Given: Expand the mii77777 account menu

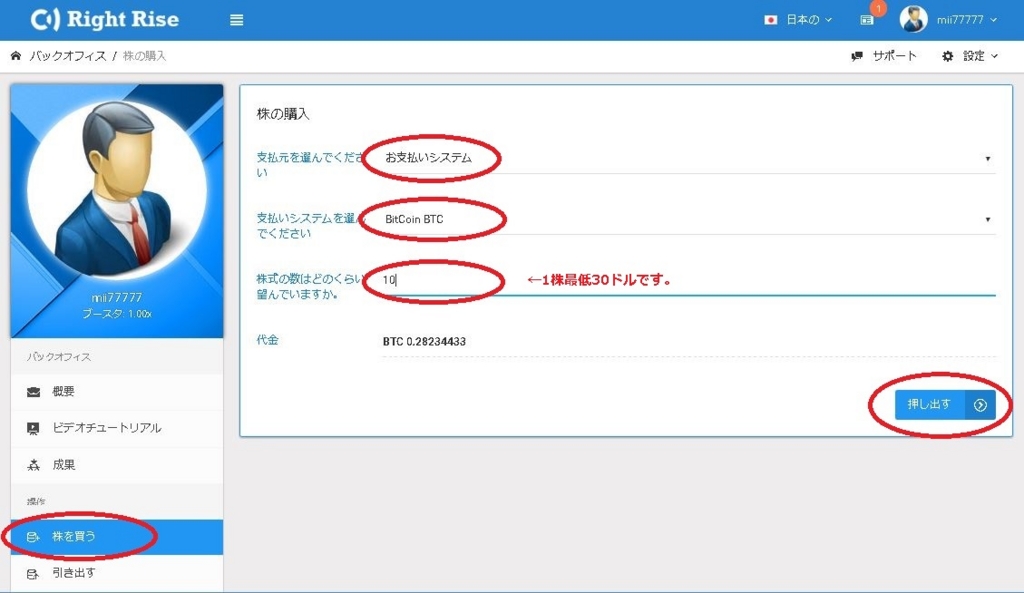Looking at the screenshot, I should point(967,20).
